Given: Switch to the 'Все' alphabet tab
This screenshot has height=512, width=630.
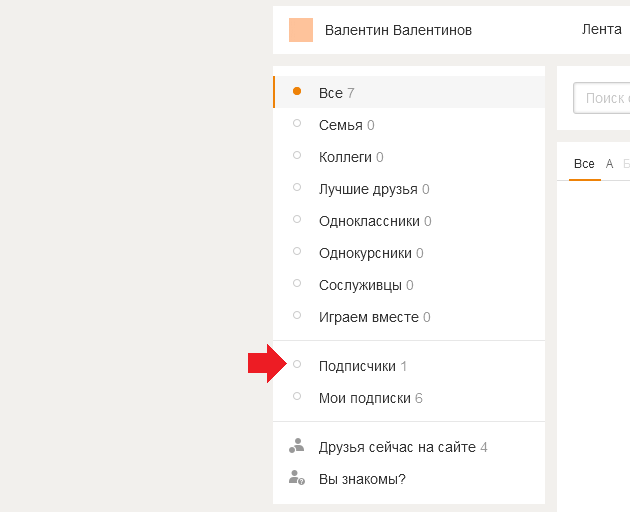Looking at the screenshot, I should (584, 164).
